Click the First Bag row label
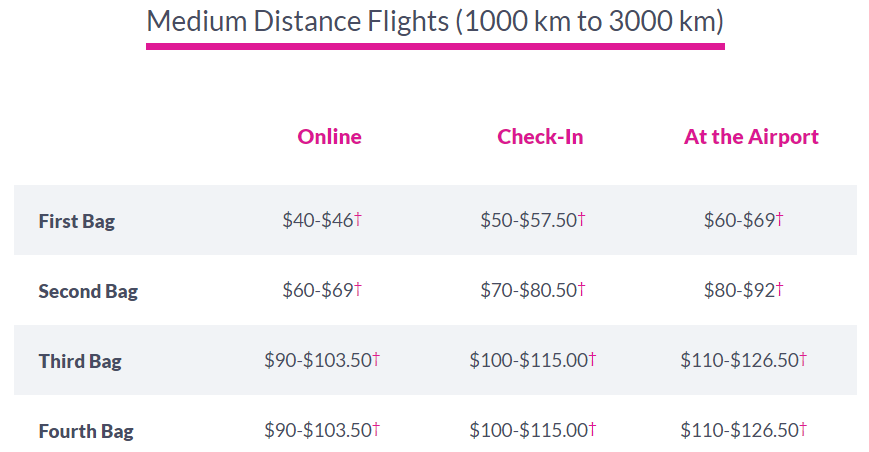Image resolution: width=869 pixels, height=452 pixels. click(76, 221)
